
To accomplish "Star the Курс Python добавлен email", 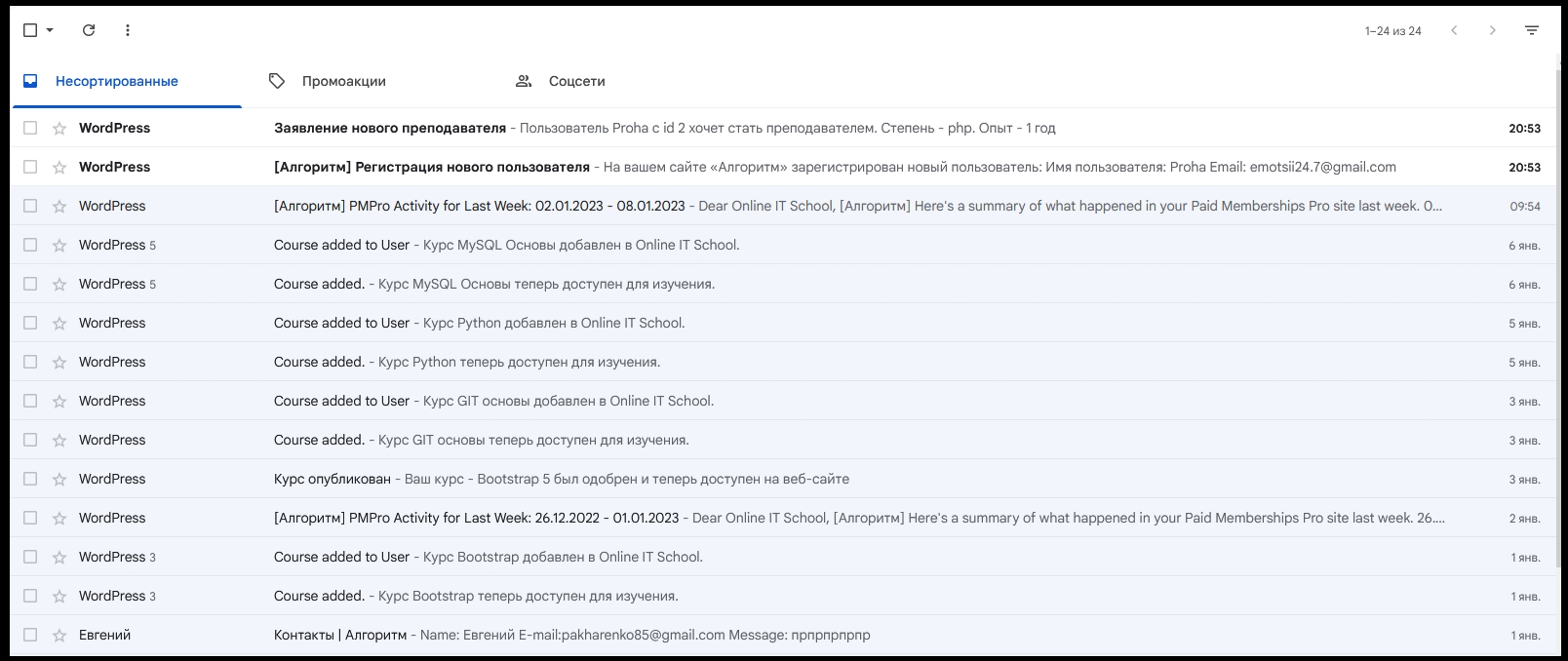I will (x=59, y=323).
